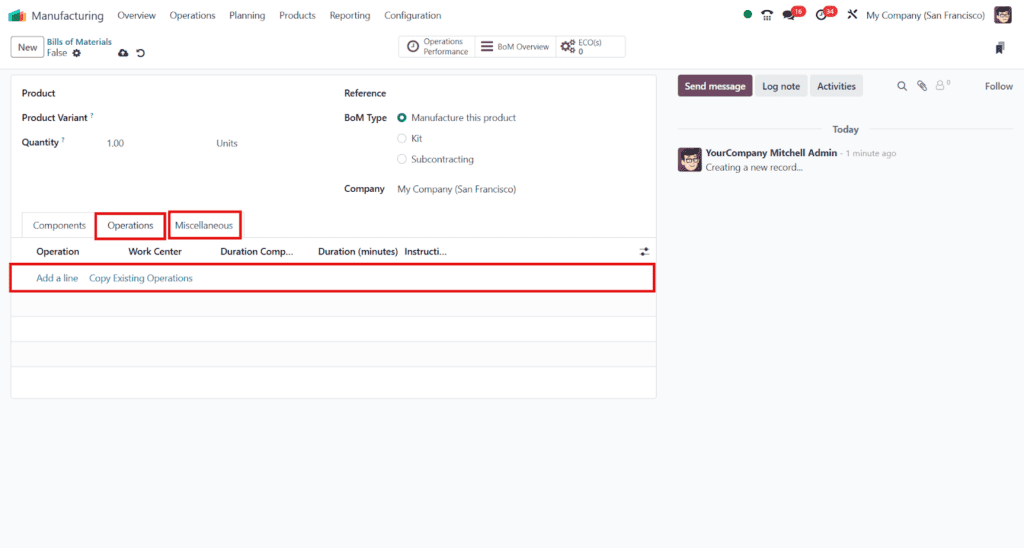Open the Products menu
Screen dimensions: 1024x548
(x=297, y=15)
